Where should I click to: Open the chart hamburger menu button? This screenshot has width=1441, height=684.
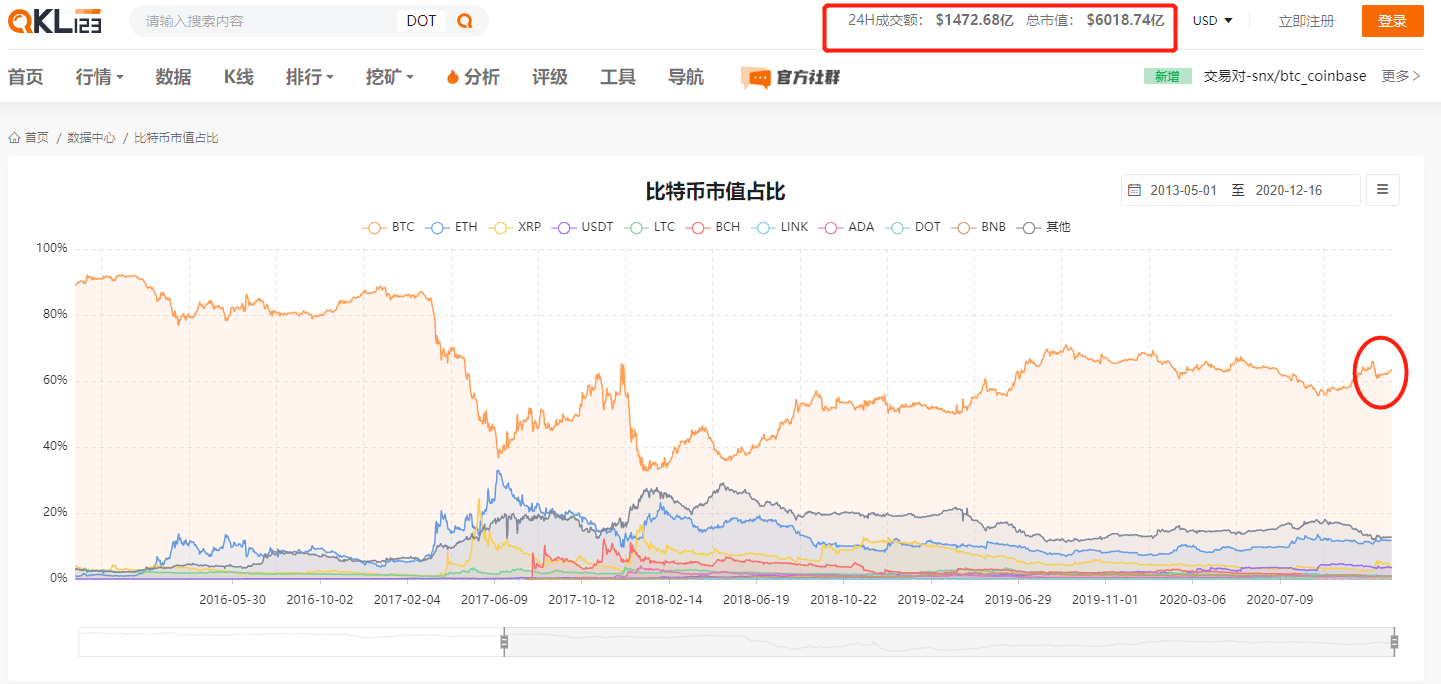click(1383, 189)
